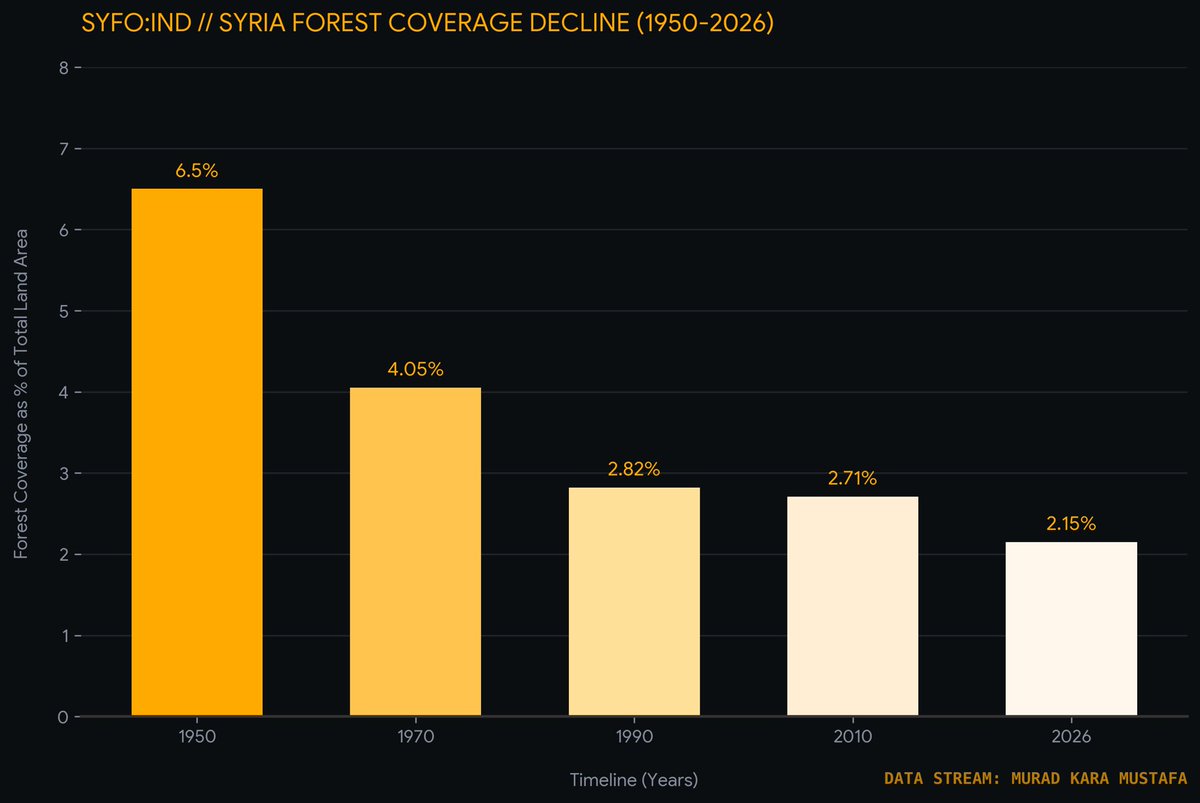
Task: Select the 6.5% data label
Action: pos(197,171)
